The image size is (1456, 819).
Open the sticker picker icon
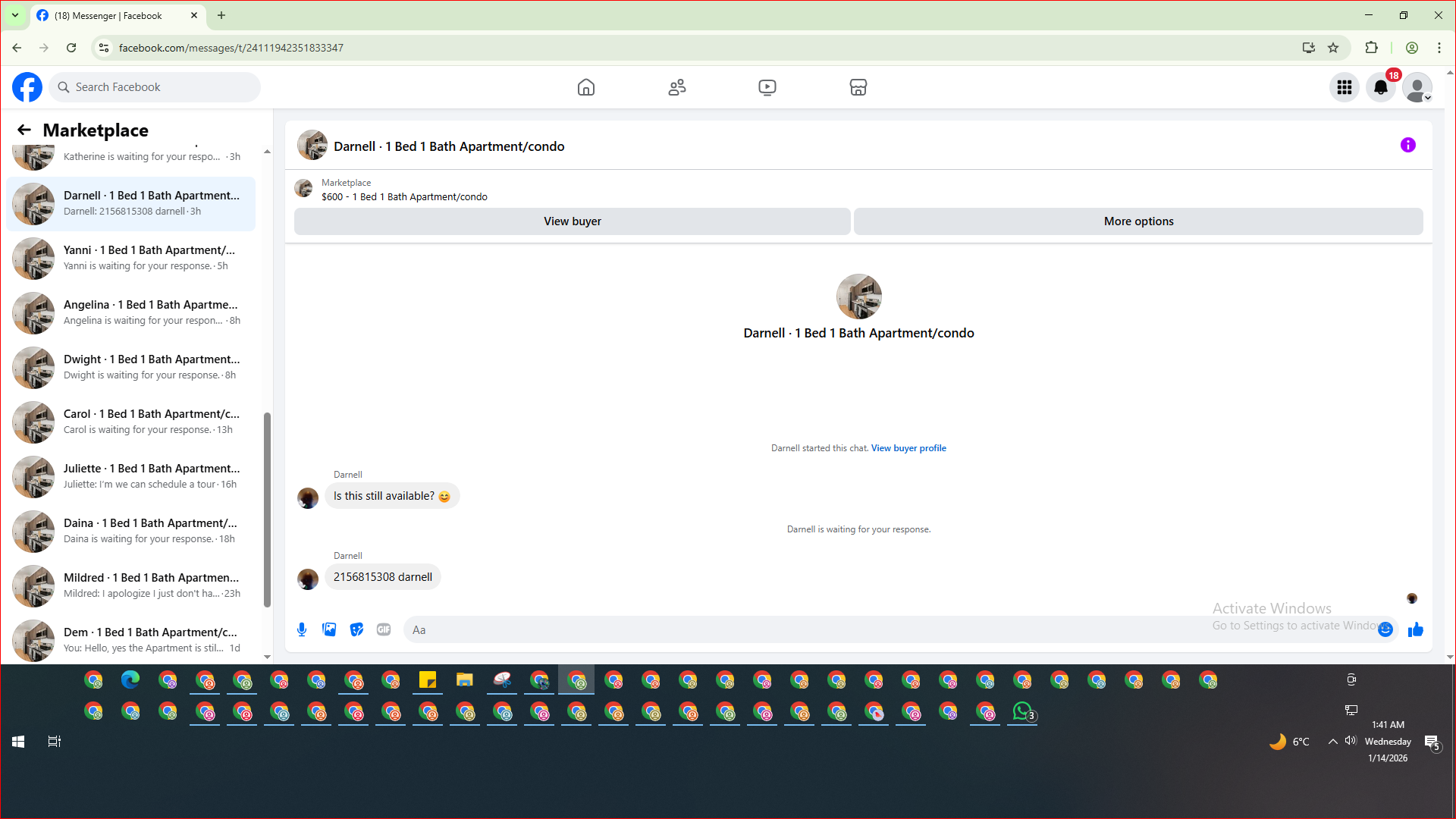click(356, 629)
